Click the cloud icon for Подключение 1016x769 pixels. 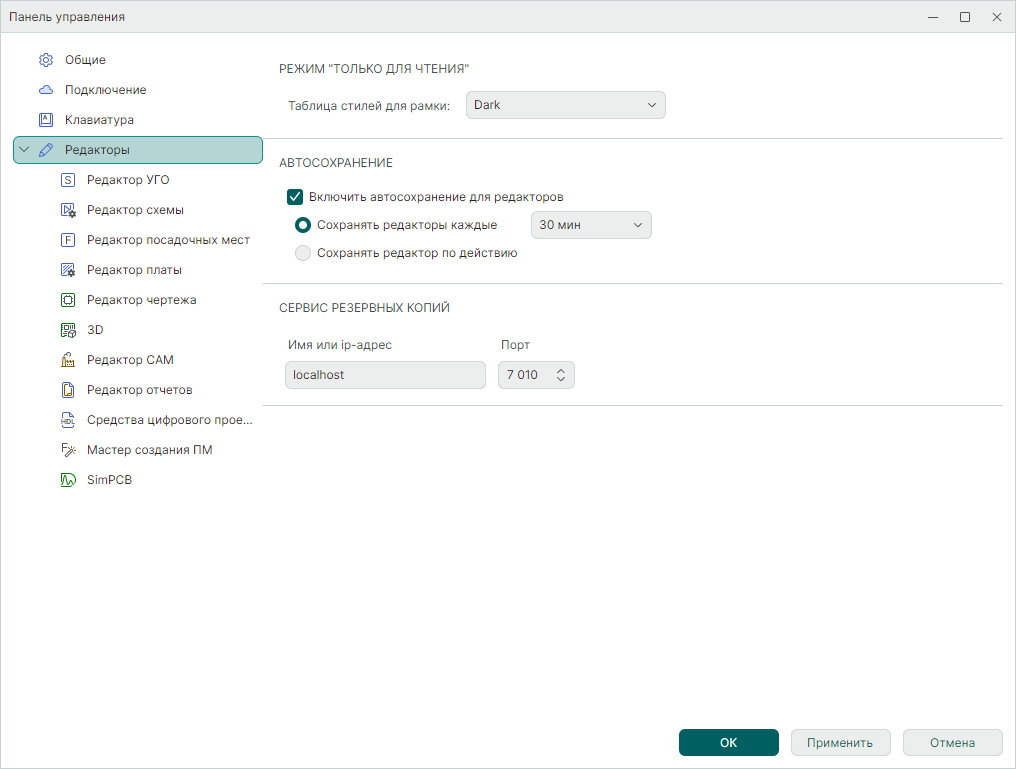(45, 90)
